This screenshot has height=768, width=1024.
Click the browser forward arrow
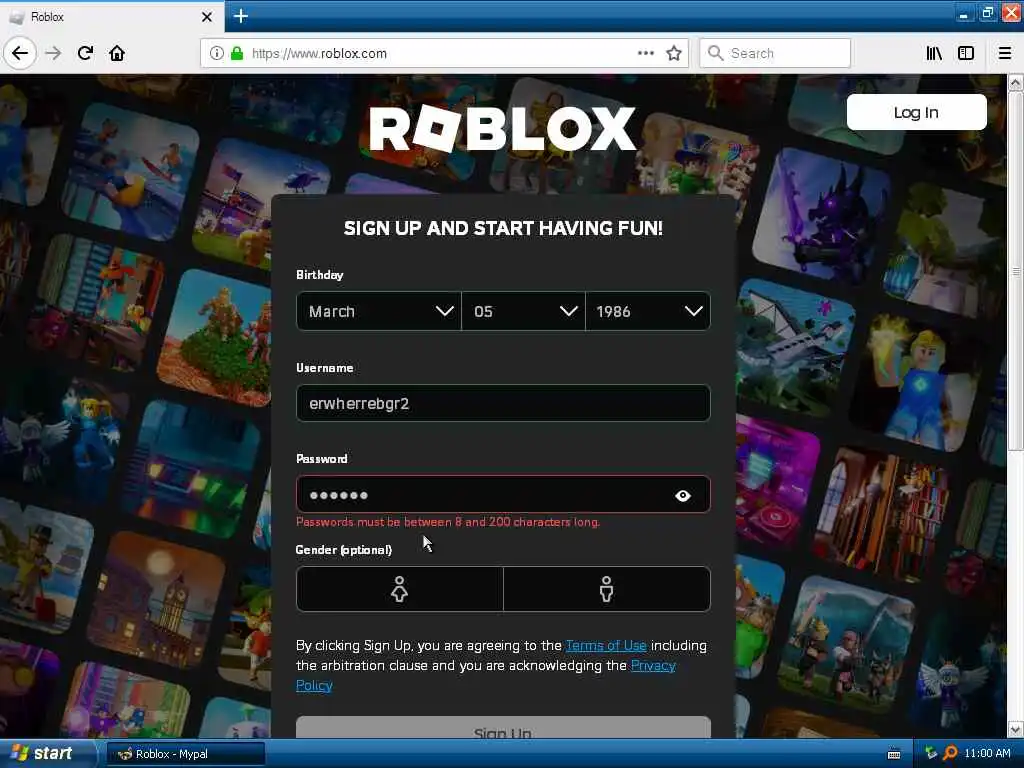[54, 53]
